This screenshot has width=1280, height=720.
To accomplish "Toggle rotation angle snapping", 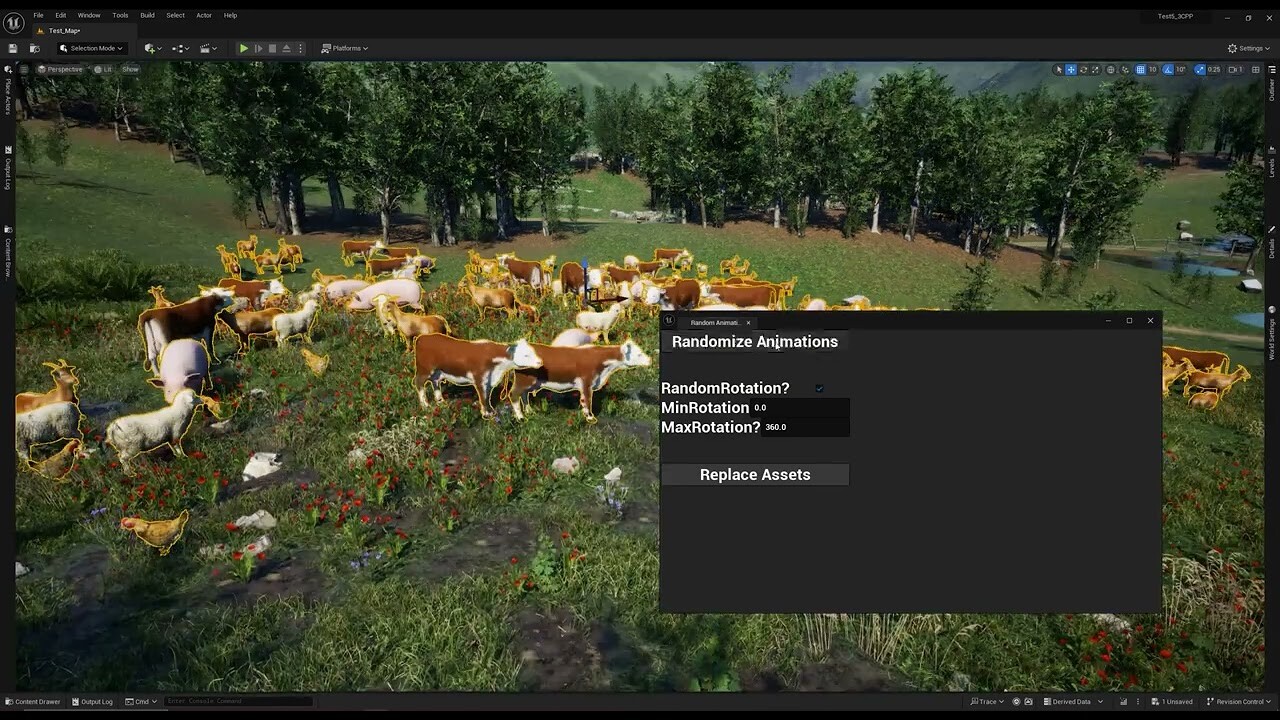I will point(1167,69).
